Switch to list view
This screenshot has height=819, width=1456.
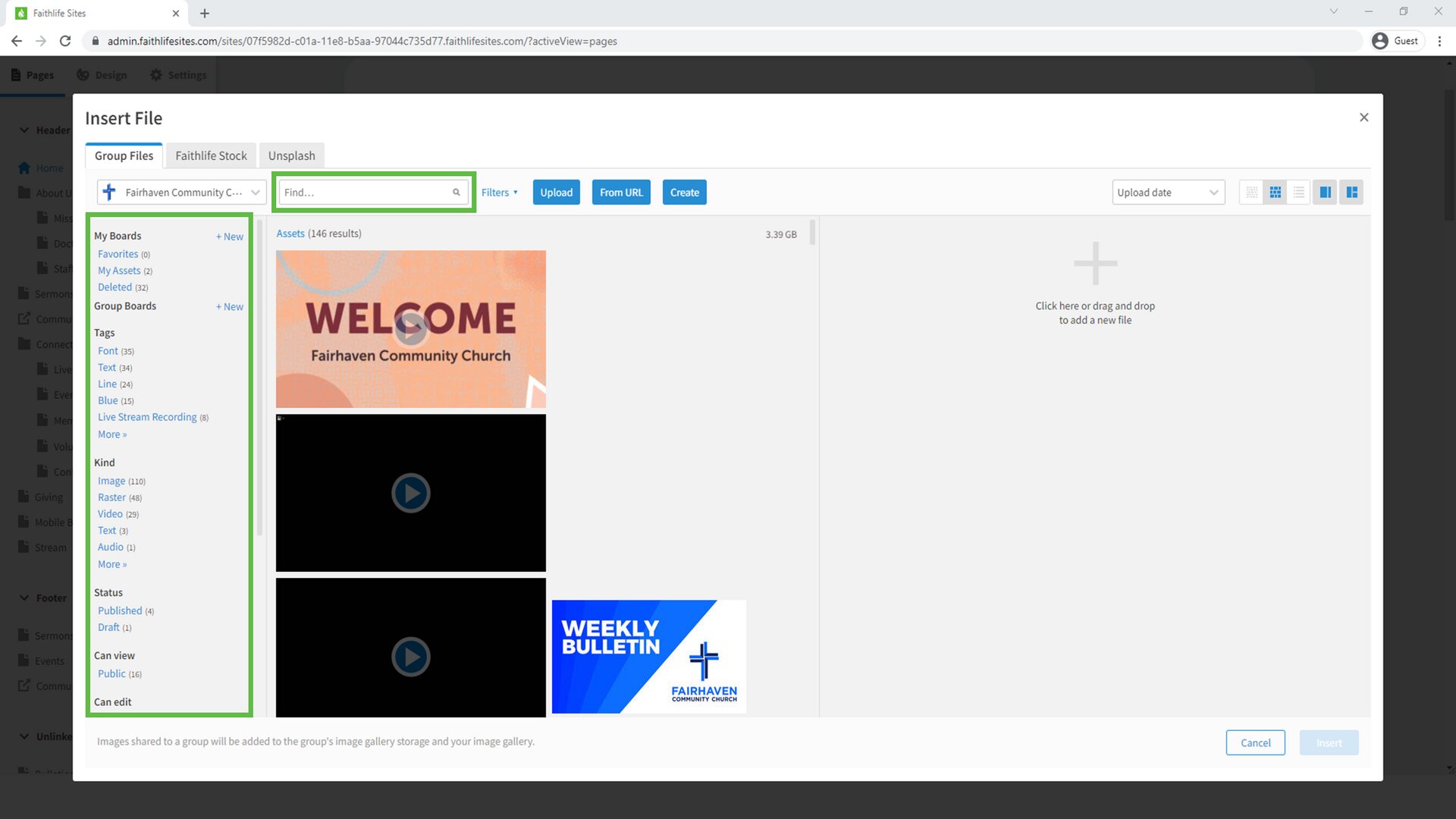[x=1299, y=193]
